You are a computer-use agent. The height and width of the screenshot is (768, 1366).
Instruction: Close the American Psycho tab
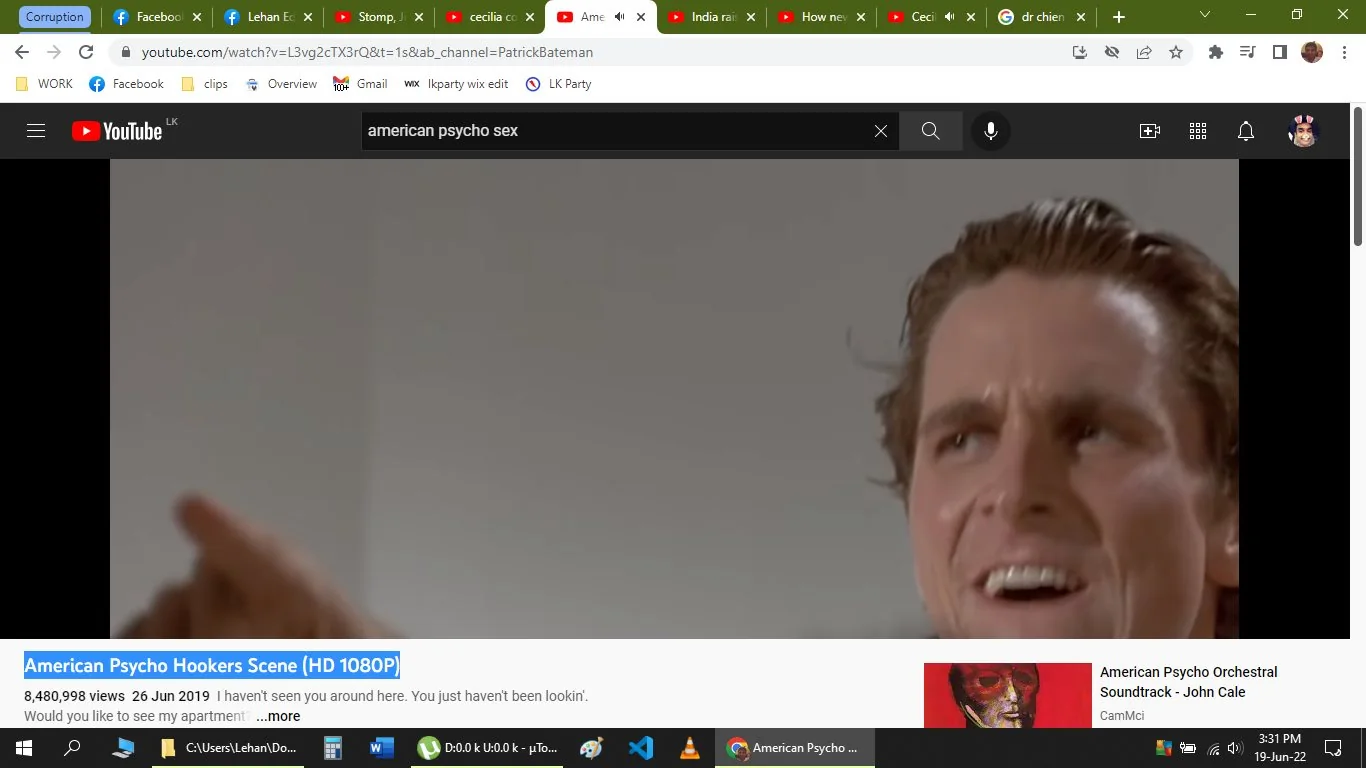(641, 17)
